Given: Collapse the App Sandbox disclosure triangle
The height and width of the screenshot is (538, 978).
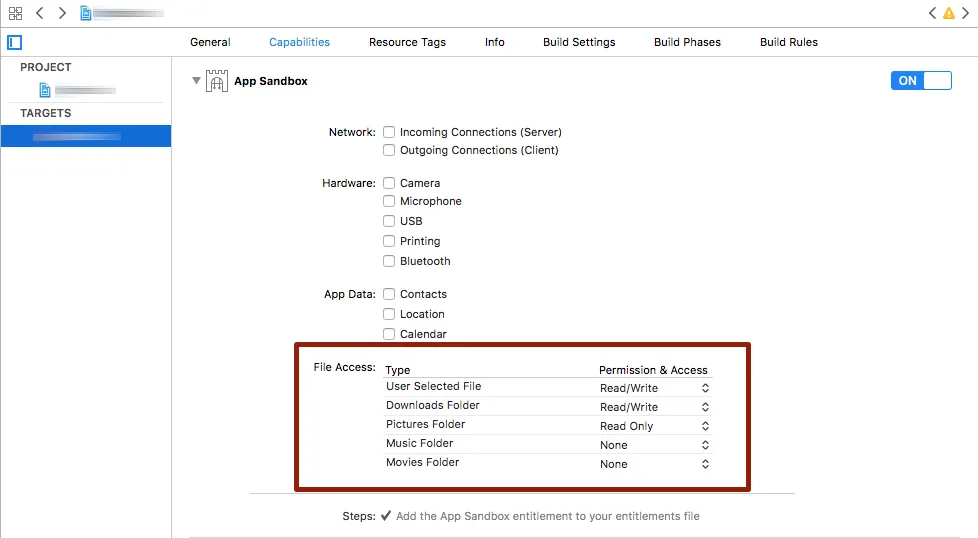Looking at the screenshot, I should coord(197,81).
